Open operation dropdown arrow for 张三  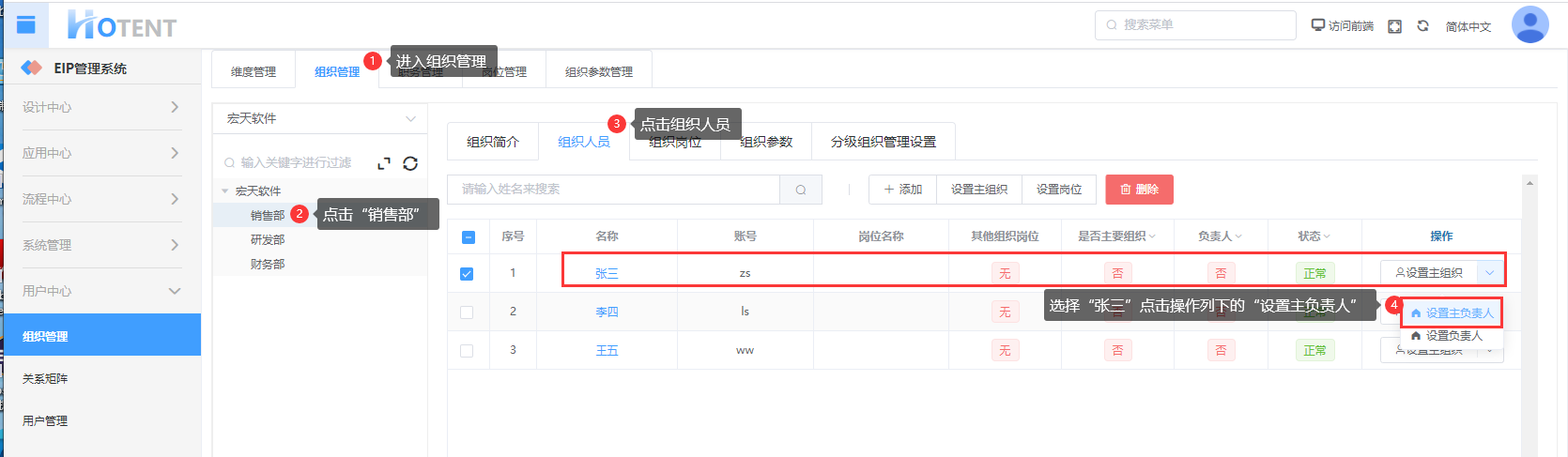[1490, 273]
